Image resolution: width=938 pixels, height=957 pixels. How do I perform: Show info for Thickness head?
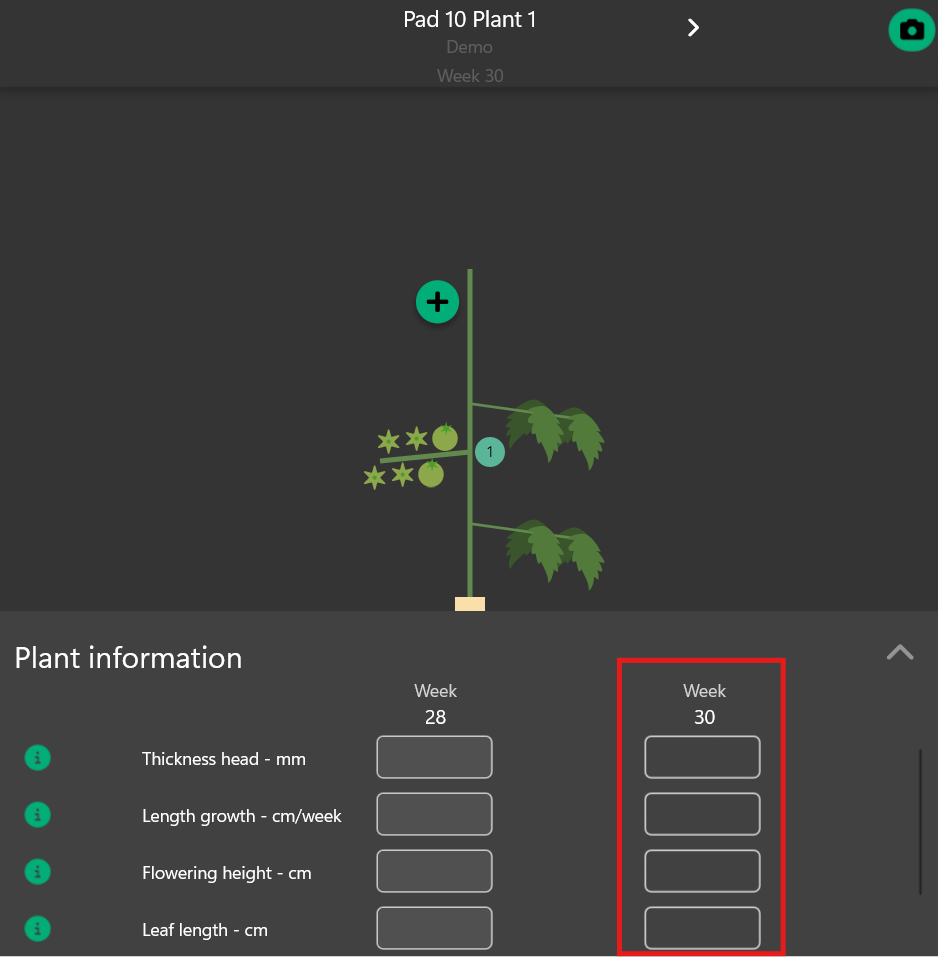[x=37, y=758]
